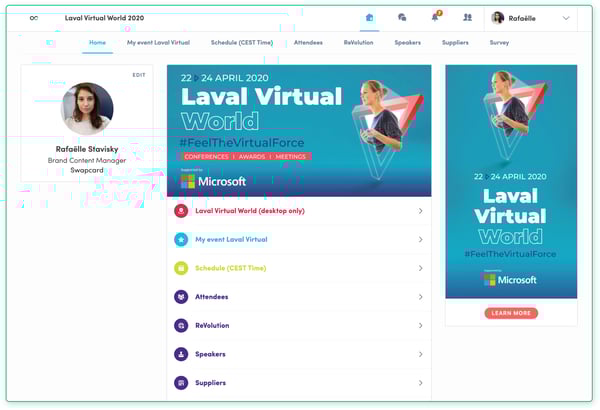Open the chat messages icon

(x=402, y=18)
